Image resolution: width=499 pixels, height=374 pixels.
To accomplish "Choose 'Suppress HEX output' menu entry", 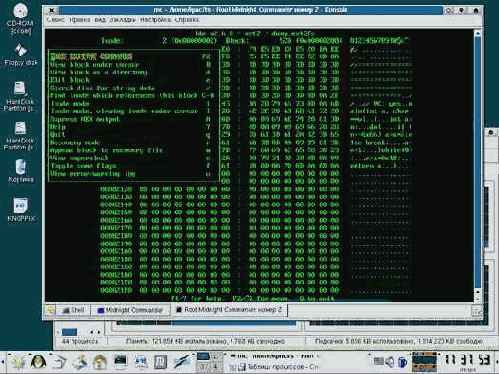I will click(131, 119).
